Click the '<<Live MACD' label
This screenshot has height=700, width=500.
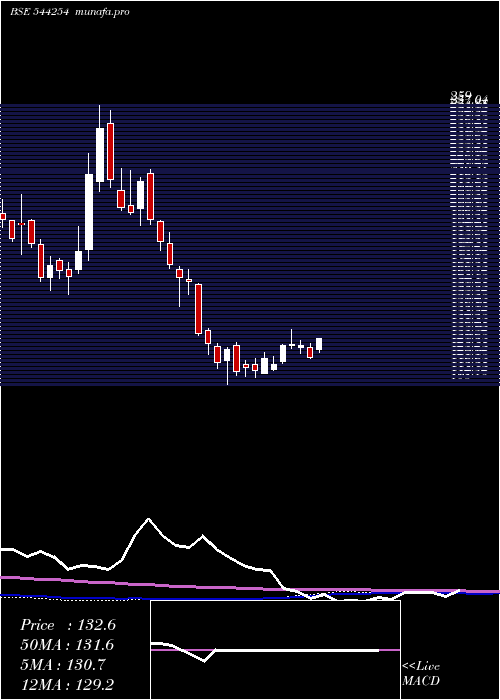[x=421, y=673]
